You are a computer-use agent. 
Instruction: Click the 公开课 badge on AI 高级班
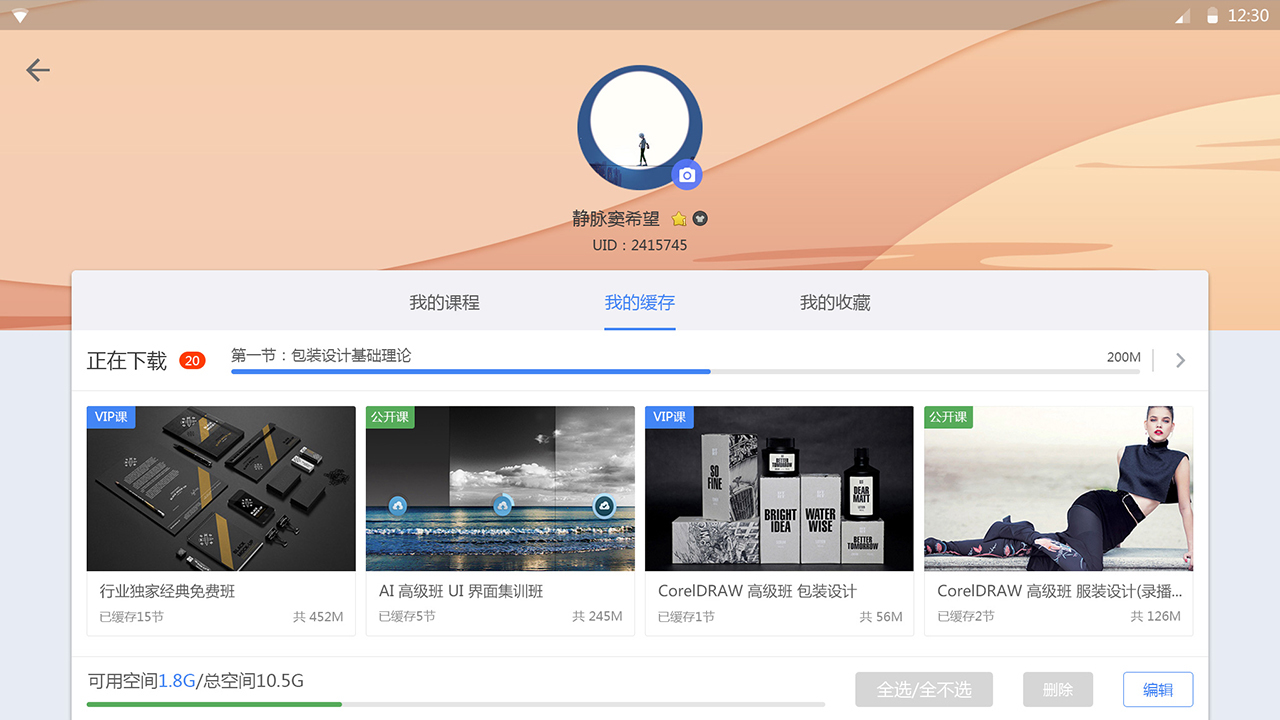[x=390, y=417]
